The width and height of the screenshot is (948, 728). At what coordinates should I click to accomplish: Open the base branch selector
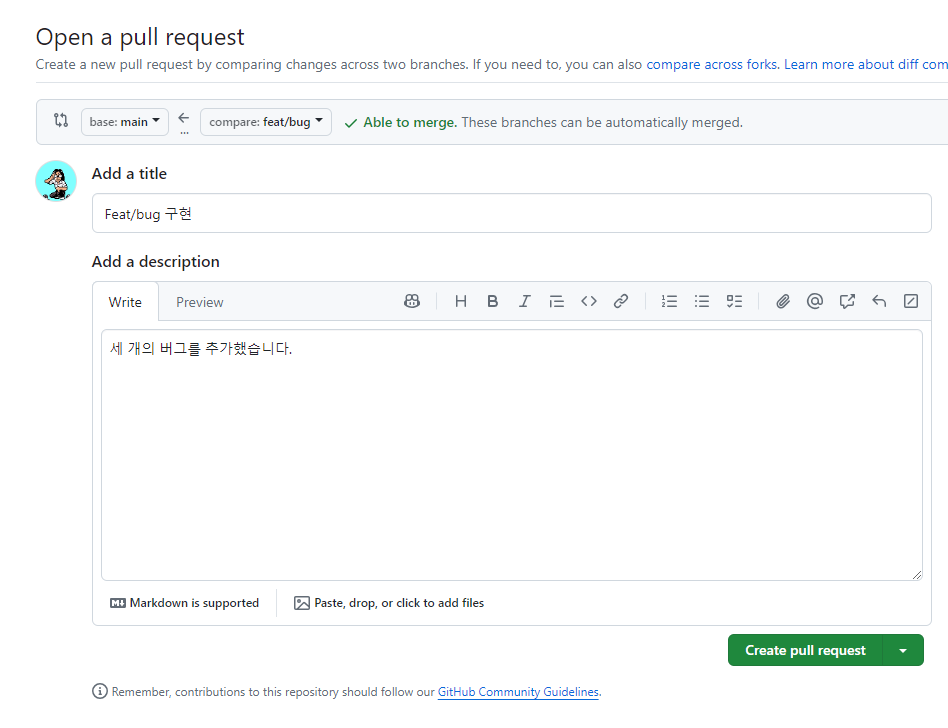click(124, 121)
